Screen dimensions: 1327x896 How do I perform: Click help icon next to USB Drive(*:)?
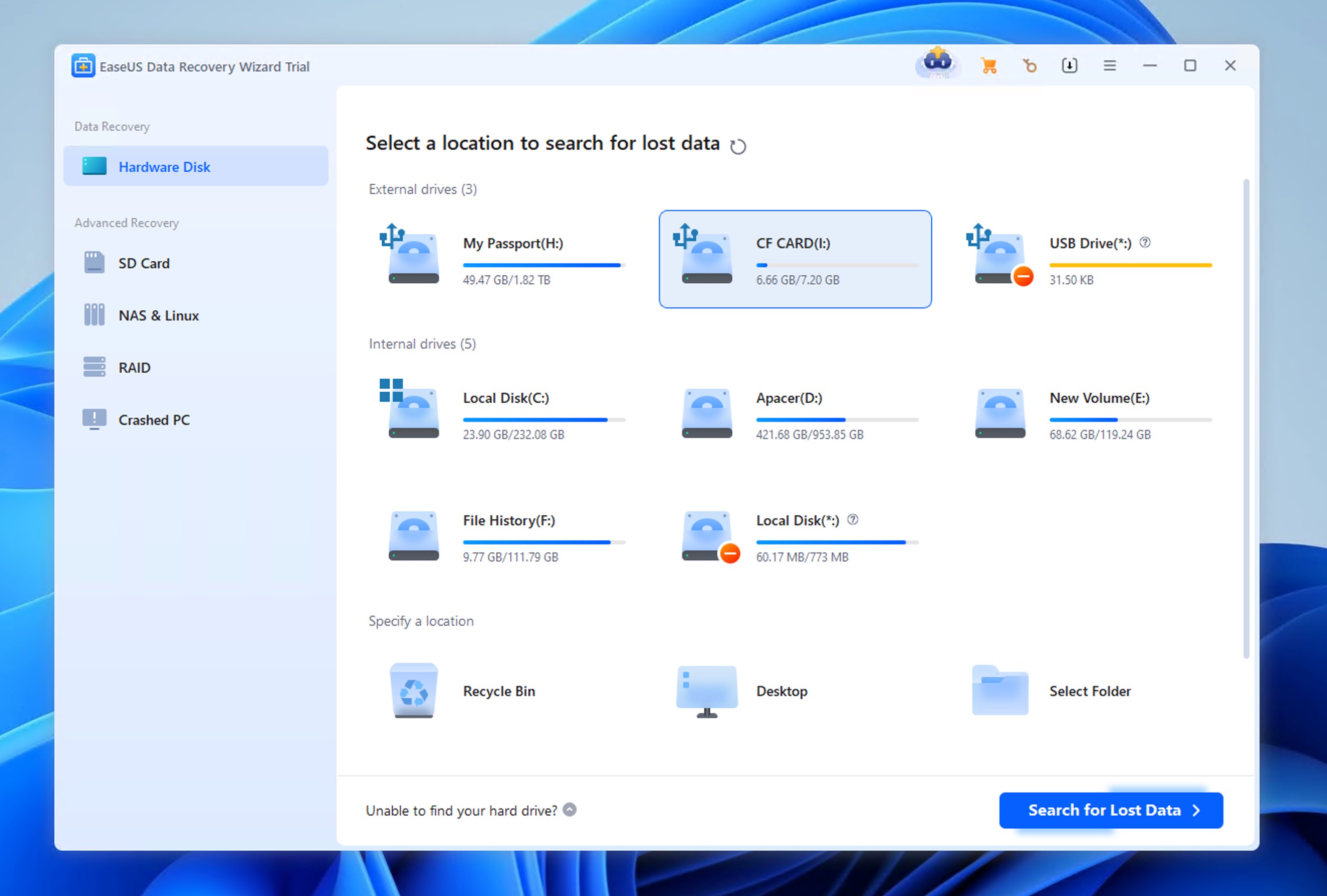pyautogui.click(x=1145, y=243)
